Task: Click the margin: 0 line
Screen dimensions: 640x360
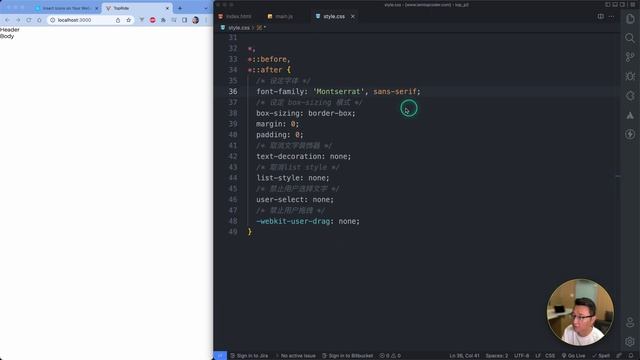Action: click(x=278, y=124)
